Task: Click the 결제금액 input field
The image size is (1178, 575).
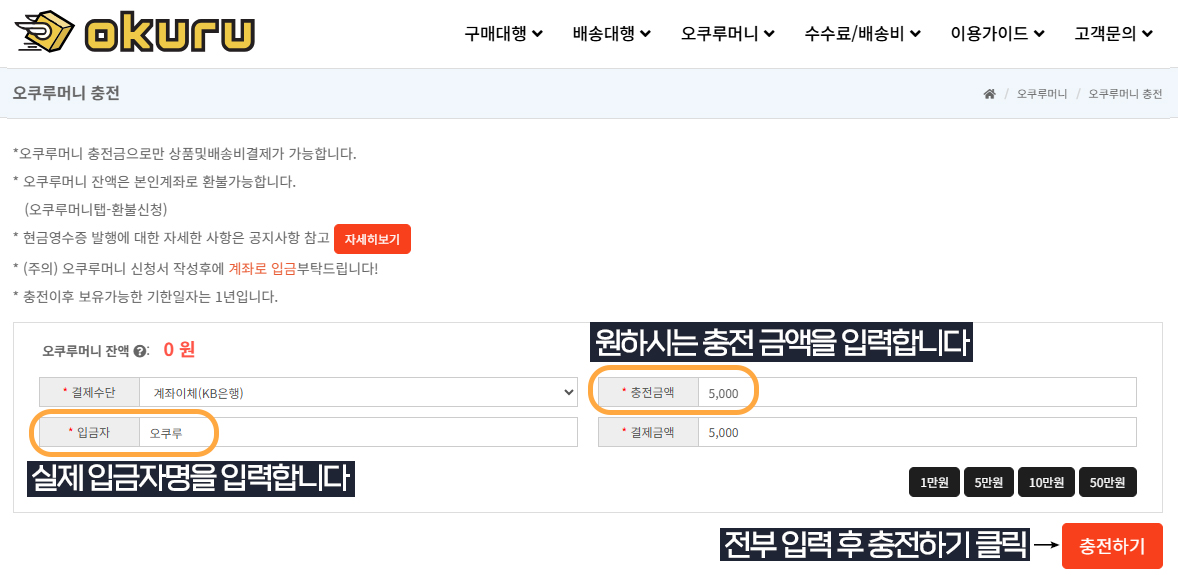Action: coord(917,432)
